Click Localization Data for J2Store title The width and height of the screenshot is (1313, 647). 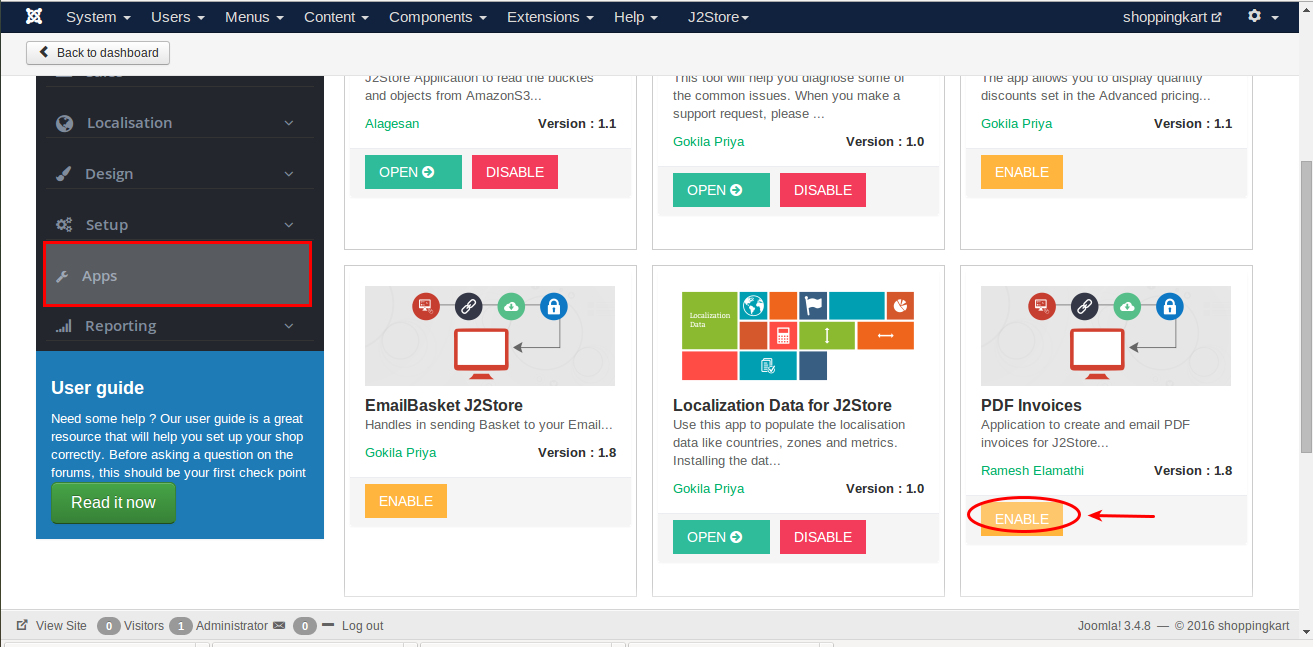[x=782, y=405]
